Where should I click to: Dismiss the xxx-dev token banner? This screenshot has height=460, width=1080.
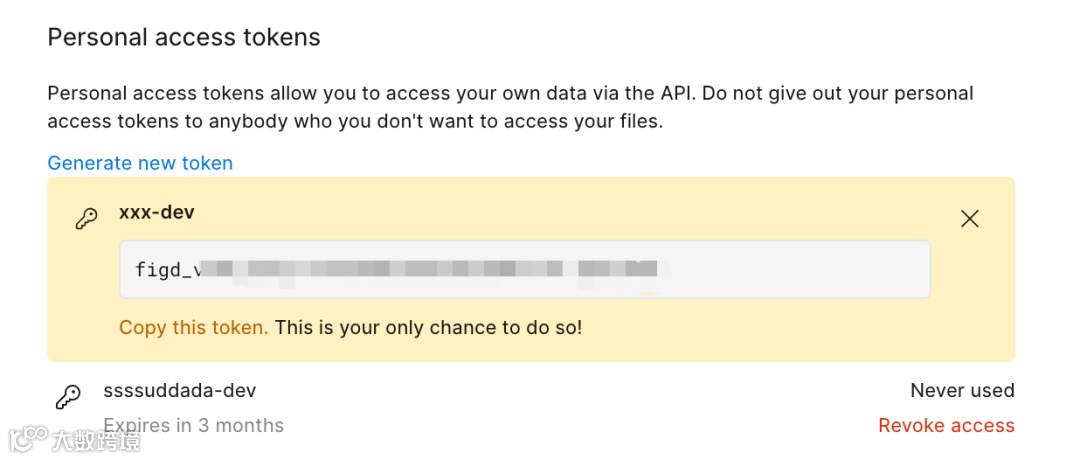coord(969,219)
